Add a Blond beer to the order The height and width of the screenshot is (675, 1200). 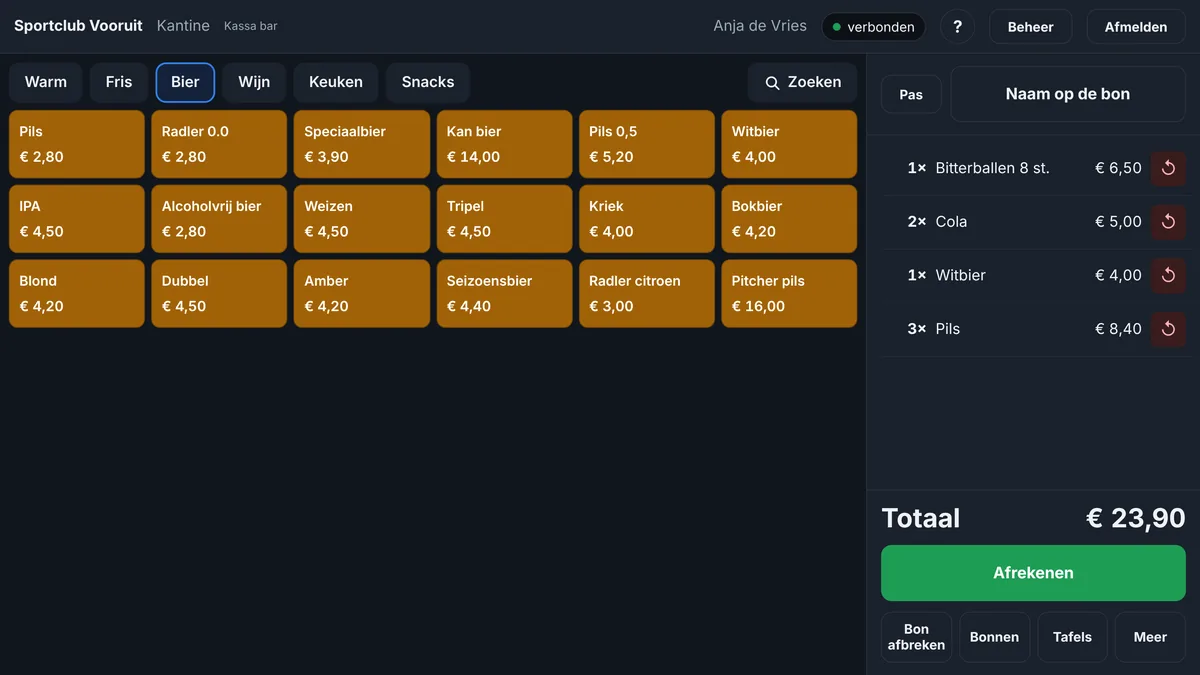77,294
